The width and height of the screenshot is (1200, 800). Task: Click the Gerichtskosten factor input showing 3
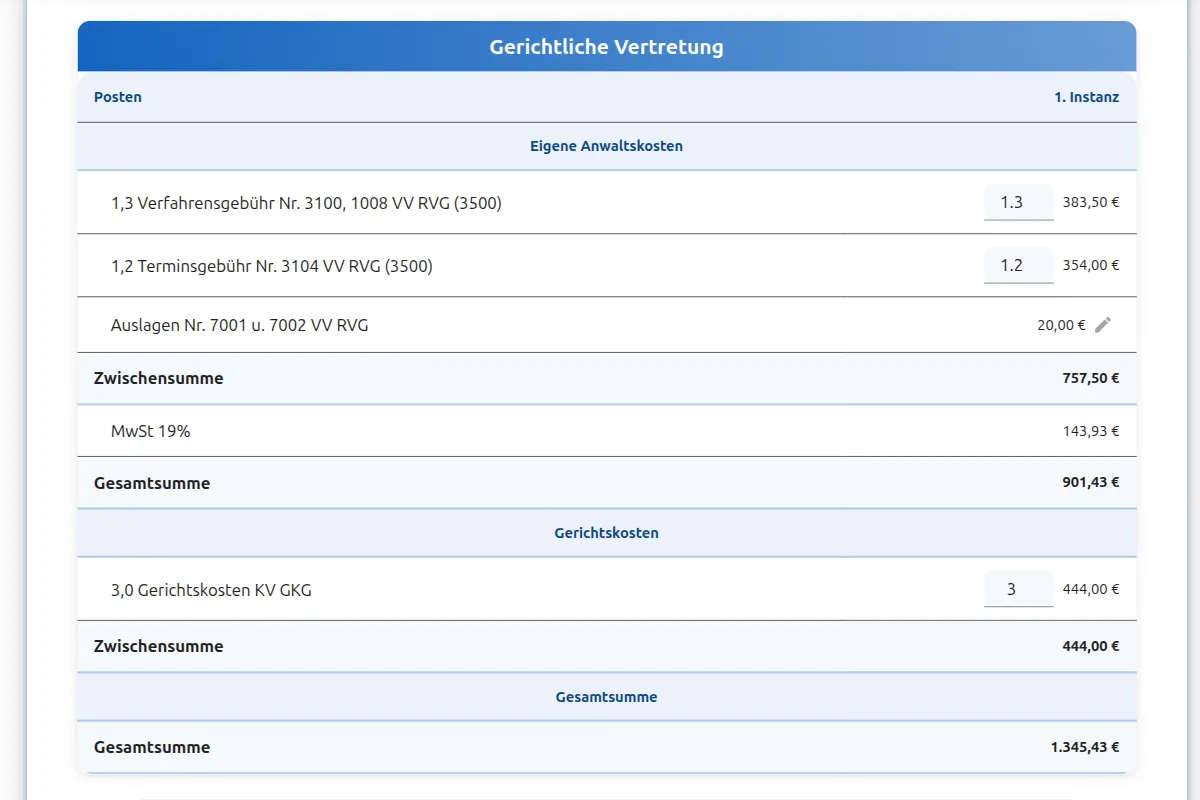1018,588
